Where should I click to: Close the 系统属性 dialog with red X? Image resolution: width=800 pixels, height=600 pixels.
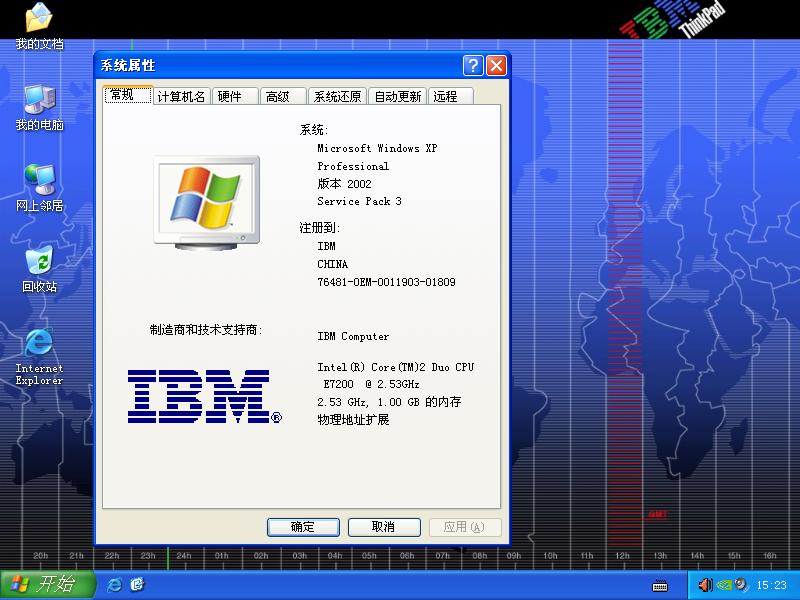pos(496,66)
